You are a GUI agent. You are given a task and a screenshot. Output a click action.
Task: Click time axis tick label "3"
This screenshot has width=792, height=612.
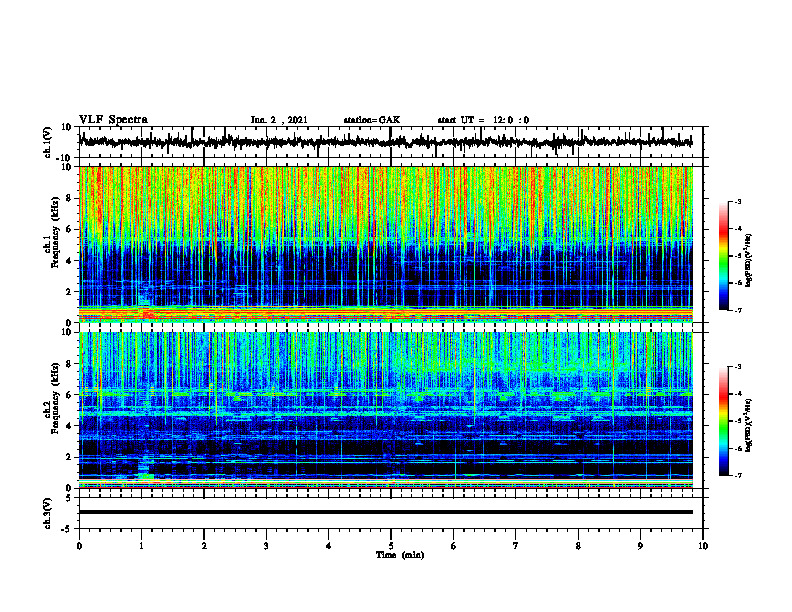tap(266, 546)
